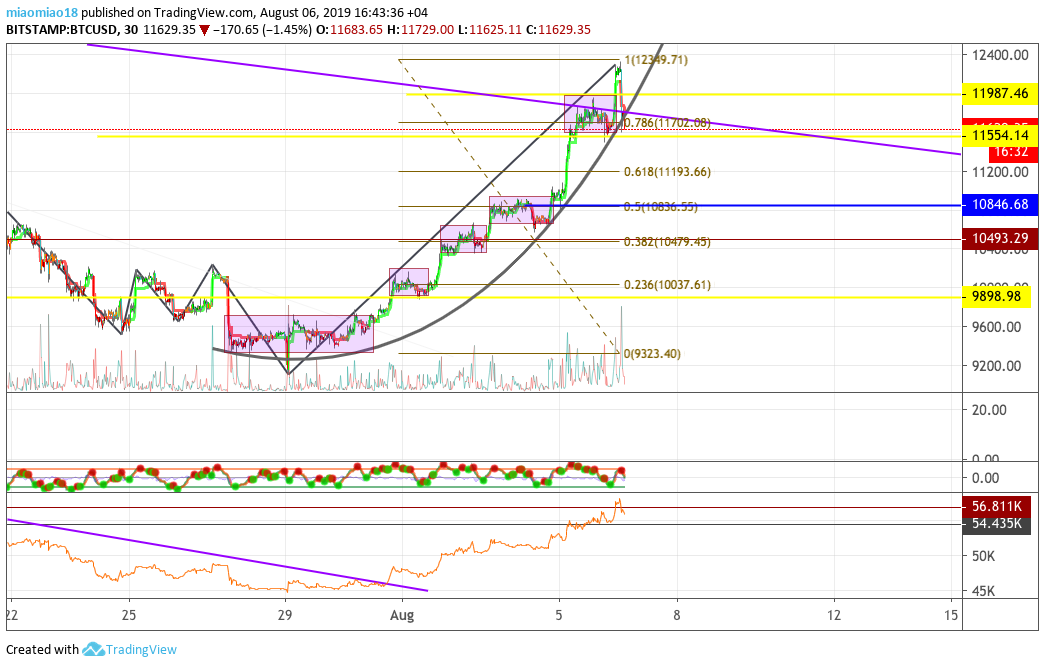Click the BITSTAMP:BTCUSD symbol label
The height and width of the screenshot is (667, 1045).
click(63, 30)
